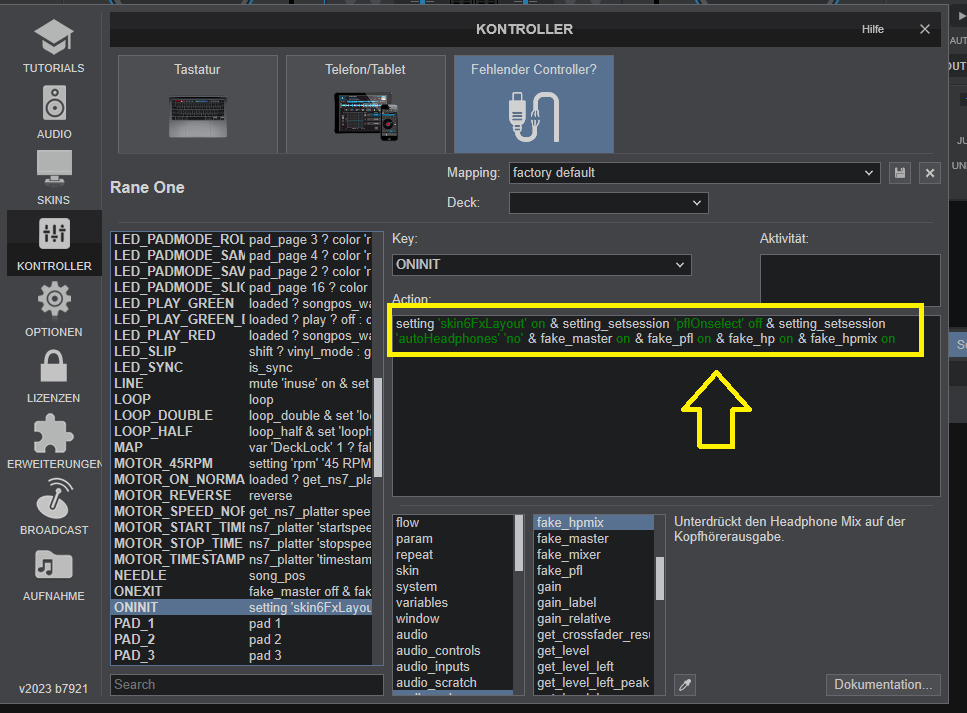The height and width of the screenshot is (713, 967).
Task: Open the Lizenzen padlock section
Action: [x=54, y=376]
